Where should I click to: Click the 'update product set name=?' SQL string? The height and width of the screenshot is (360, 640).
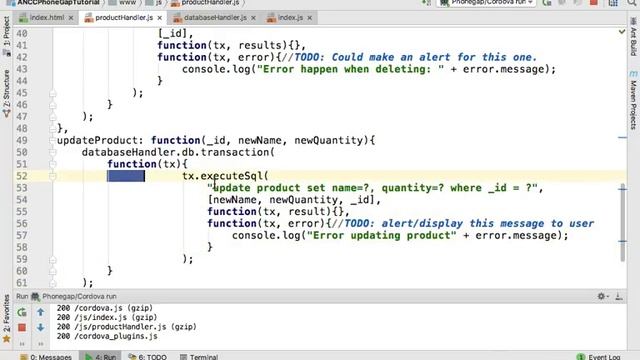point(375,188)
